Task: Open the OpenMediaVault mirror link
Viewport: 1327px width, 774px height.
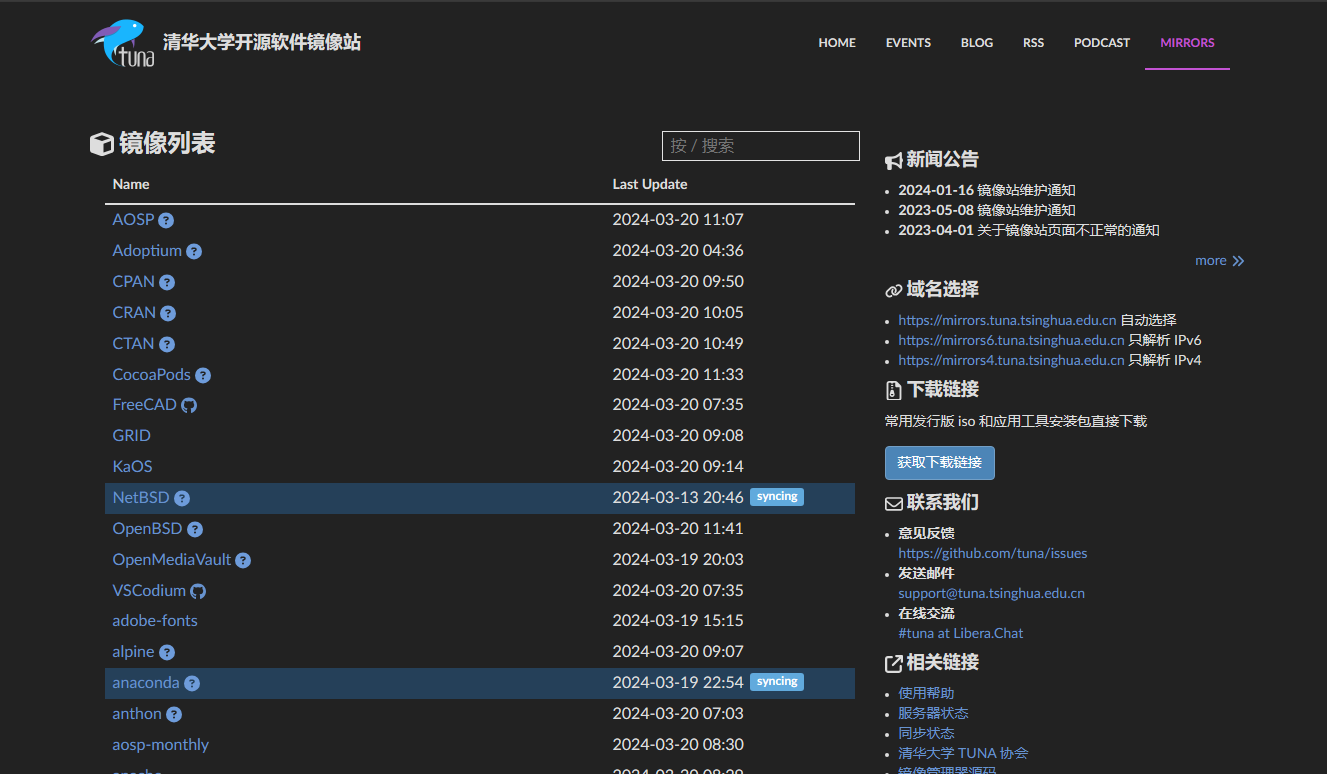Action: pos(171,560)
